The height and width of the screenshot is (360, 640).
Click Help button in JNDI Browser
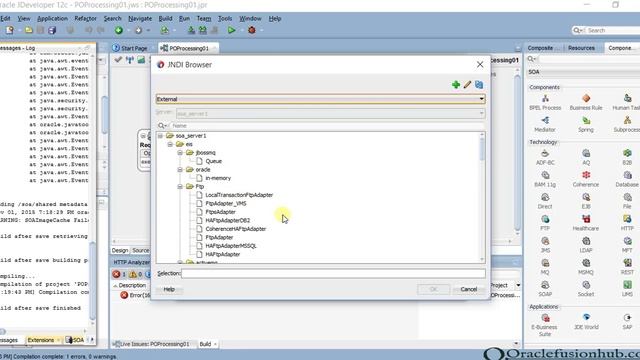tap(169, 289)
